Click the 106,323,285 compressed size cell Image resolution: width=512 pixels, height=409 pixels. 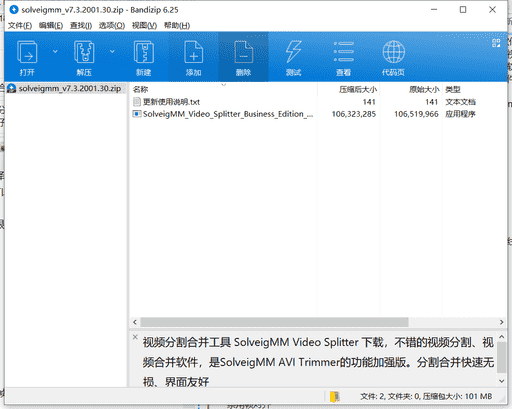pos(354,114)
